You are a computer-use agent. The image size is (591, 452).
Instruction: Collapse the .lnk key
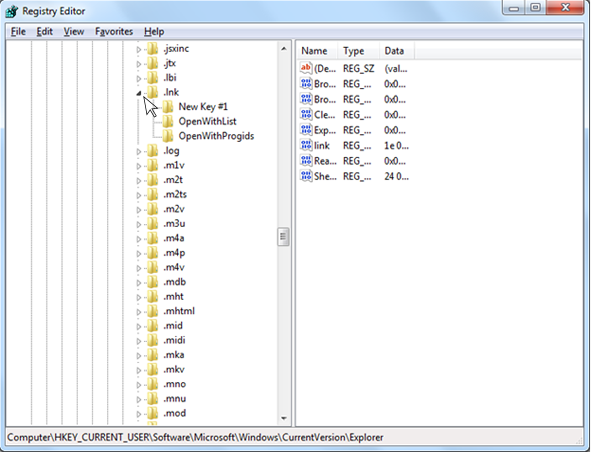(x=139, y=93)
